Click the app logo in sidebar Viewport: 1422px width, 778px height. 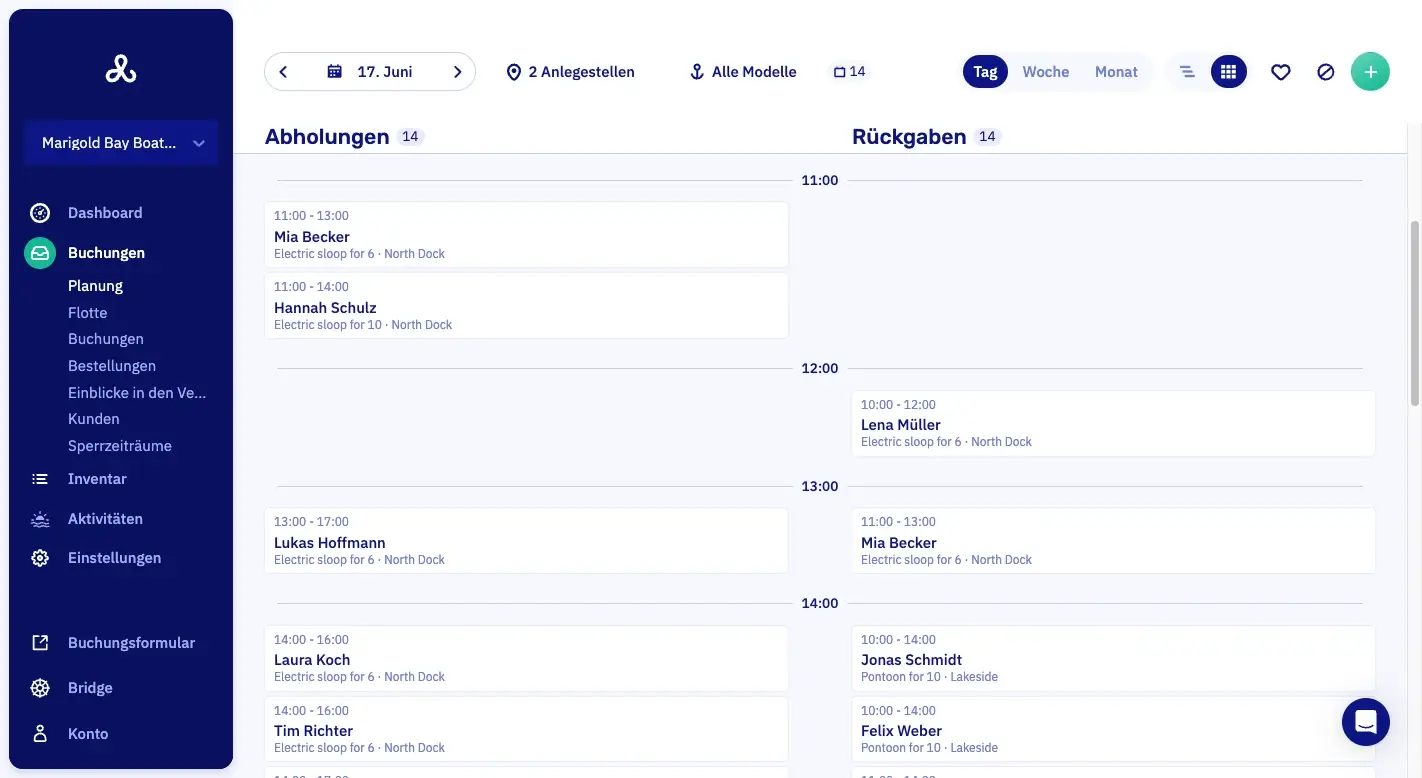click(121, 69)
